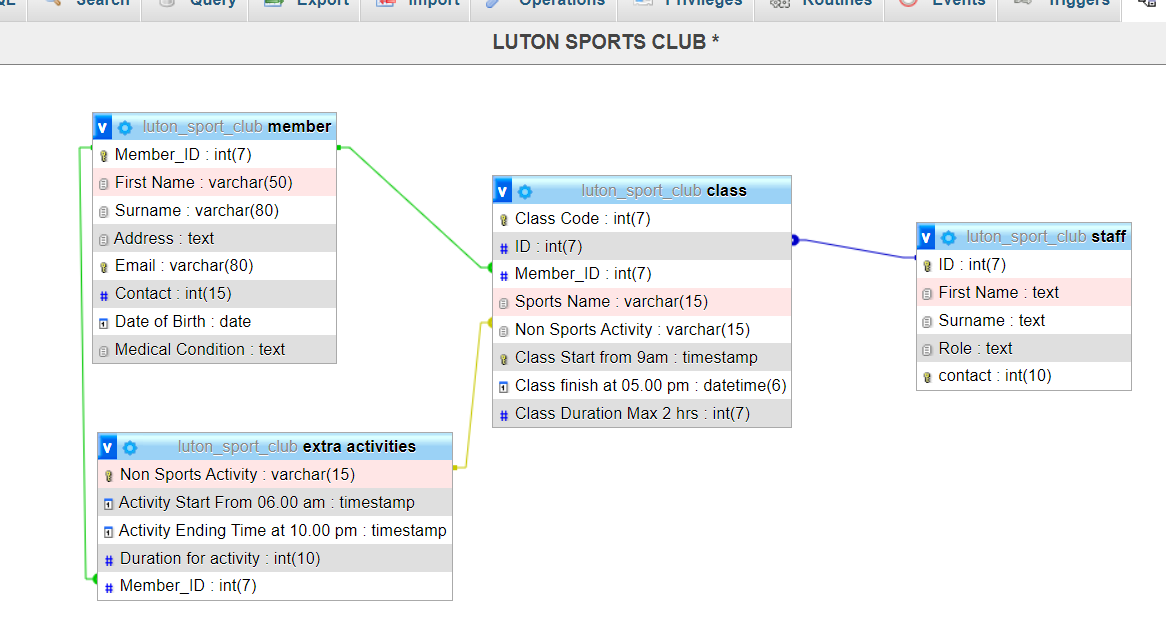
Task: Click the key icon beside Email column
Action: [104, 267]
